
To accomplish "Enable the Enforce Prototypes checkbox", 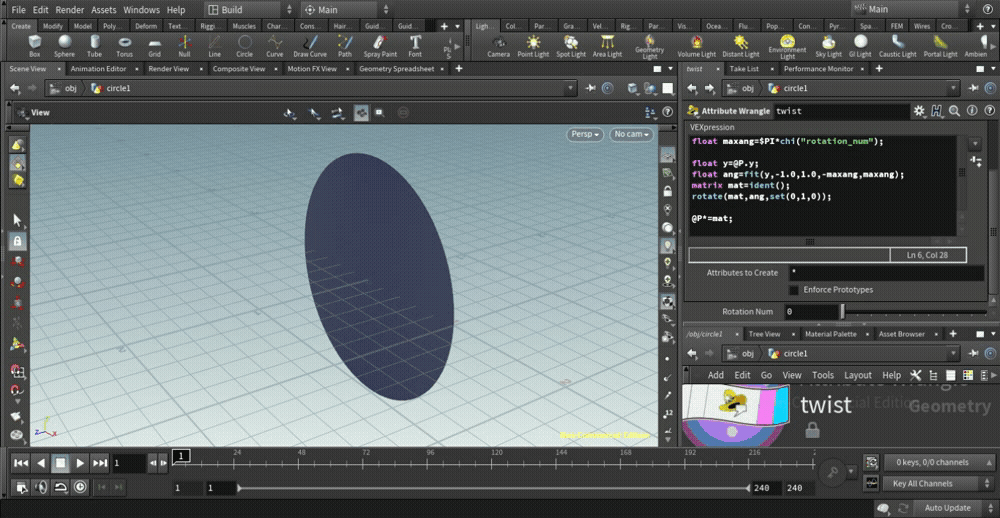I will [x=794, y=290].
